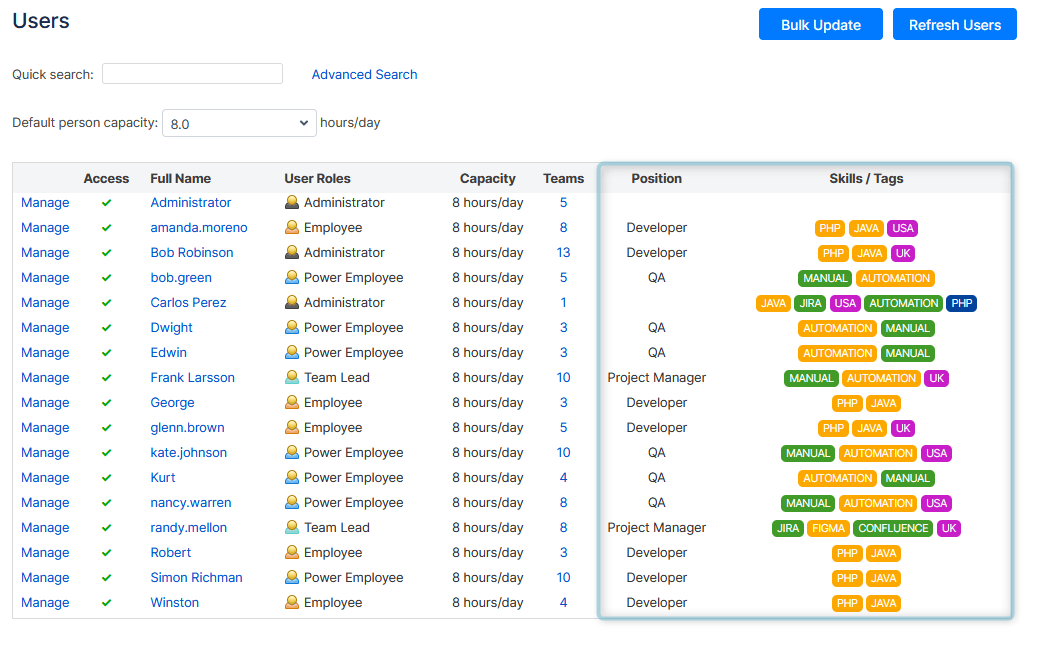
Task: Open Bob Robinson's teams count link
Action: 563,252
